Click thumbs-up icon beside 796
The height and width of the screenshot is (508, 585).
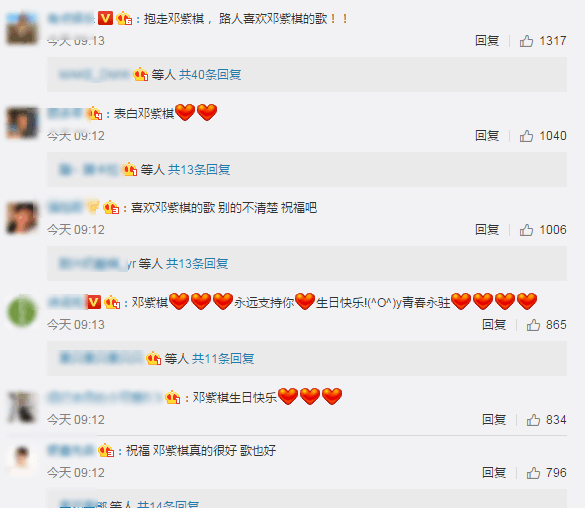533,473
